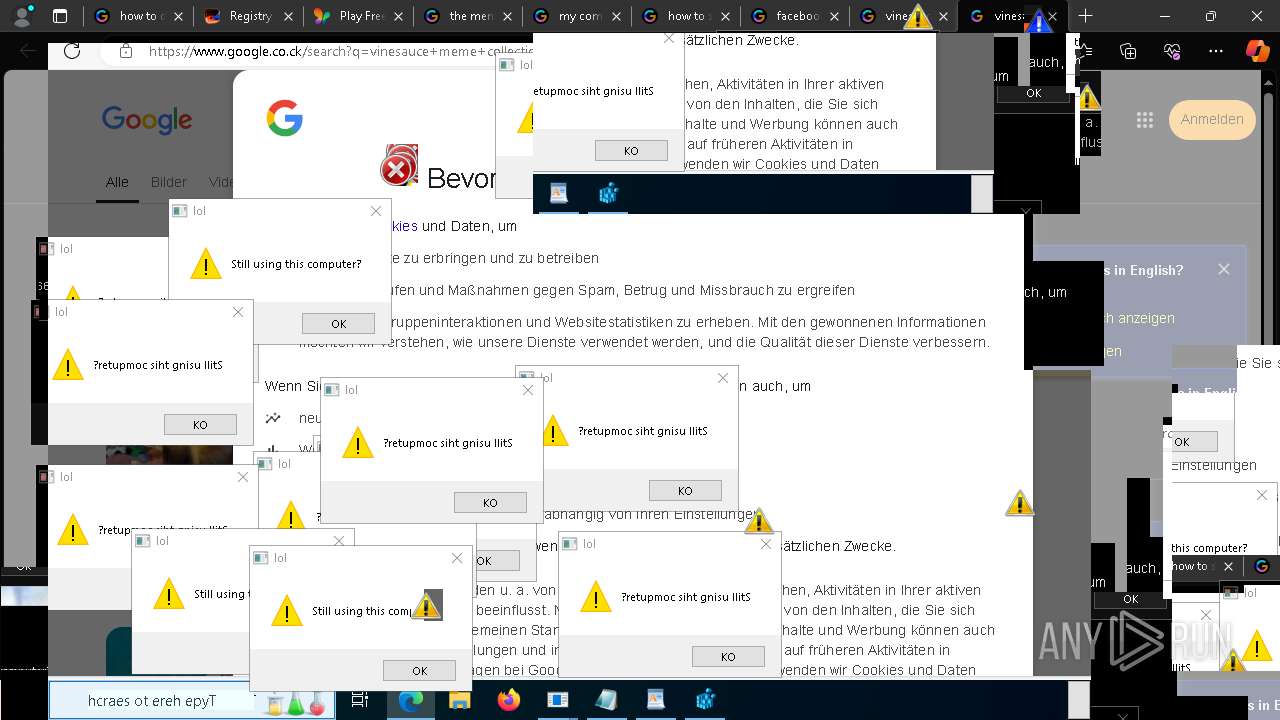Open the Google apps grid

point(1145,120)
